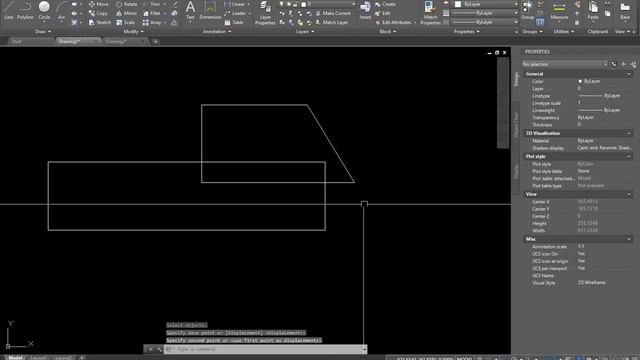Use the Rotate command
Image resolution: width=640 pixels, height=360 pixels.
(127, 4)
